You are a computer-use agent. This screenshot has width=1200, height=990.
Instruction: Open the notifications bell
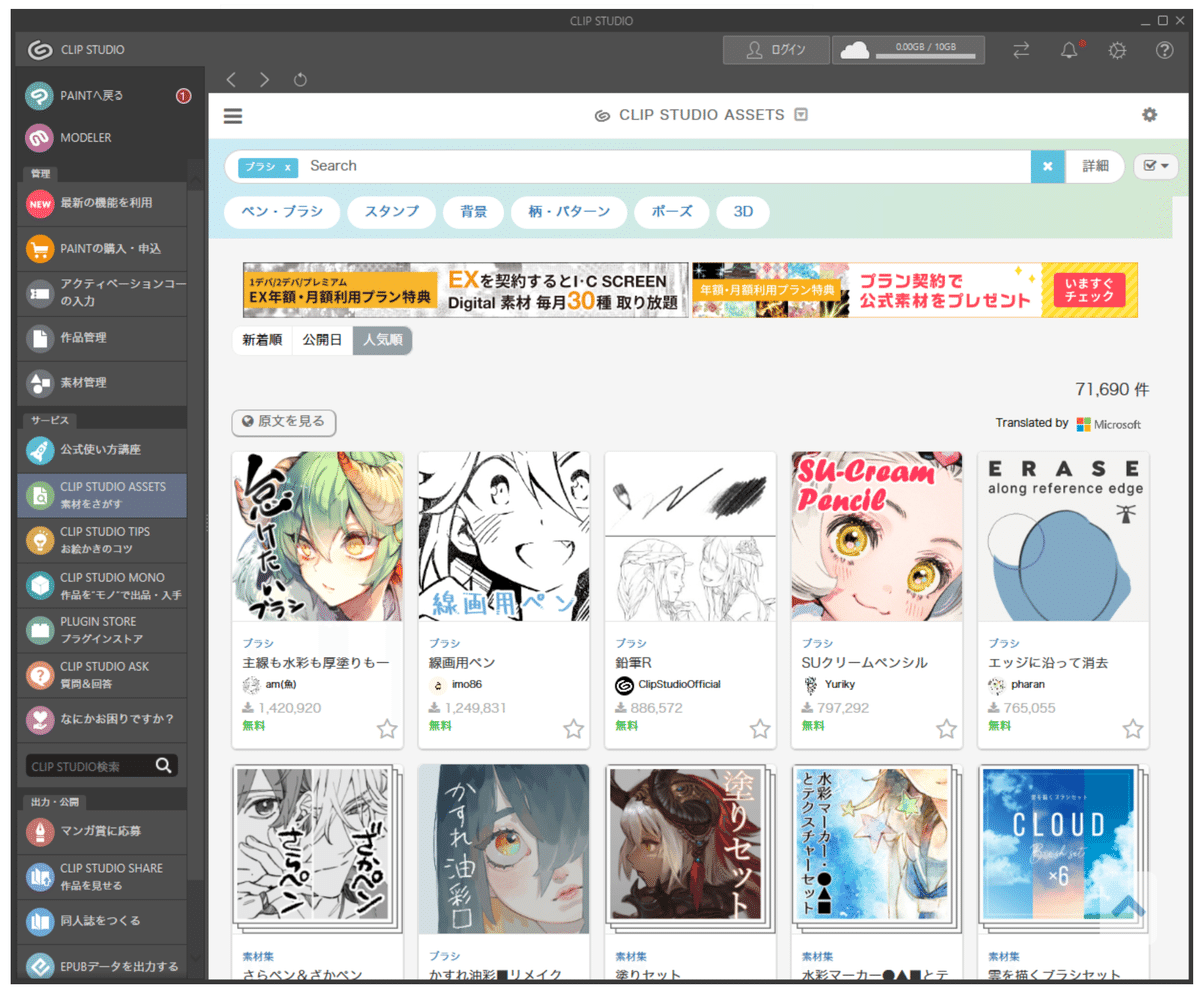pyautogui.click(x=1070, y=50)
